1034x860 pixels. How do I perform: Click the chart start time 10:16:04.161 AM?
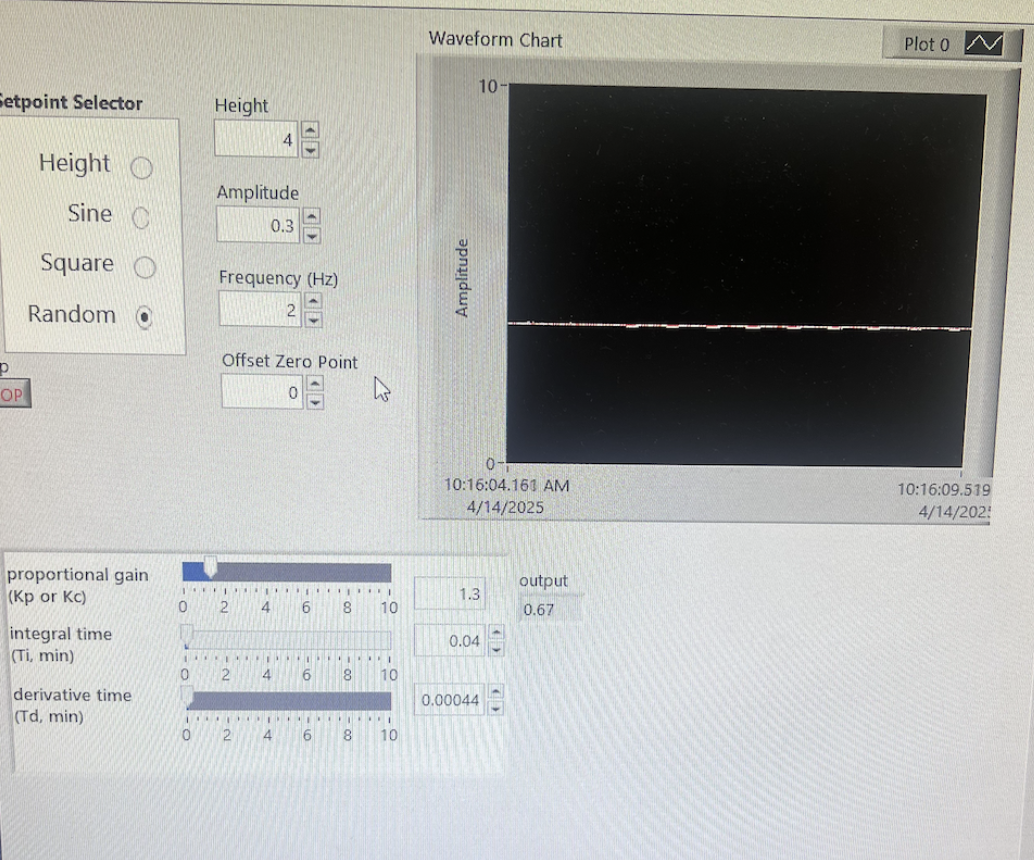coord(506,485)
